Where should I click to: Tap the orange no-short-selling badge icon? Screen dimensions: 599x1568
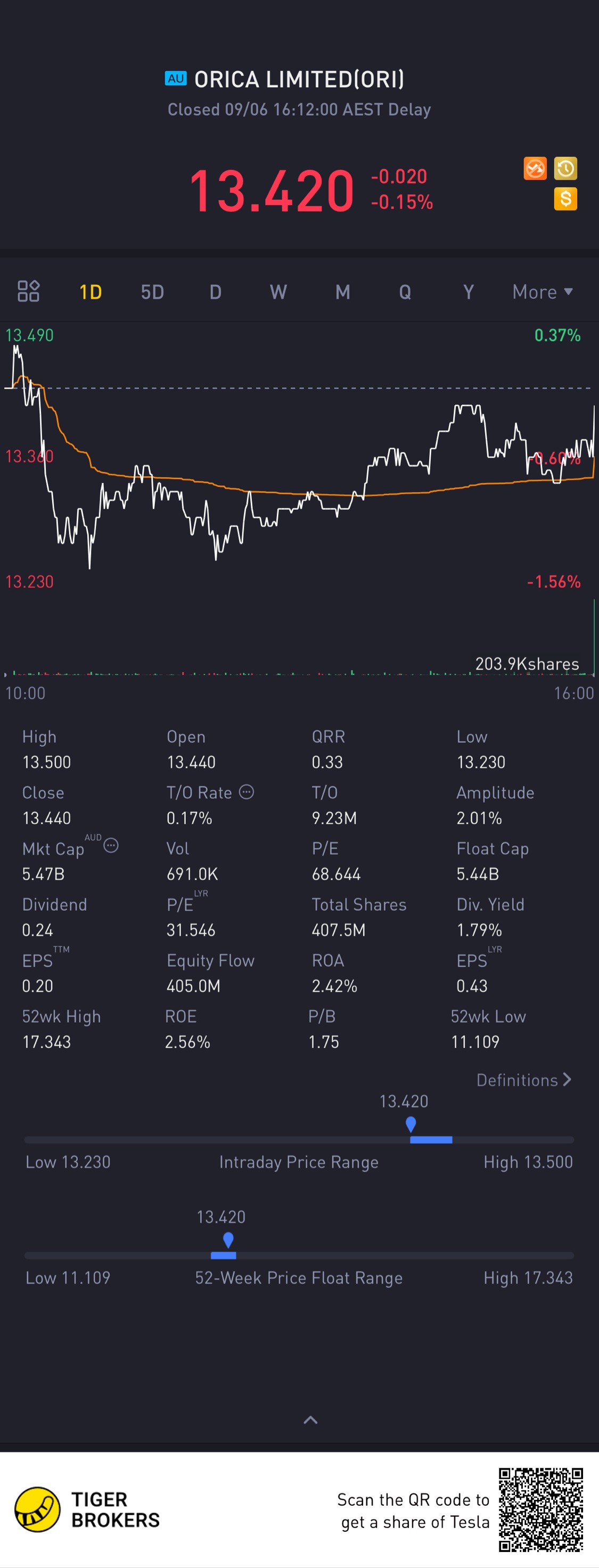(535, 169)
